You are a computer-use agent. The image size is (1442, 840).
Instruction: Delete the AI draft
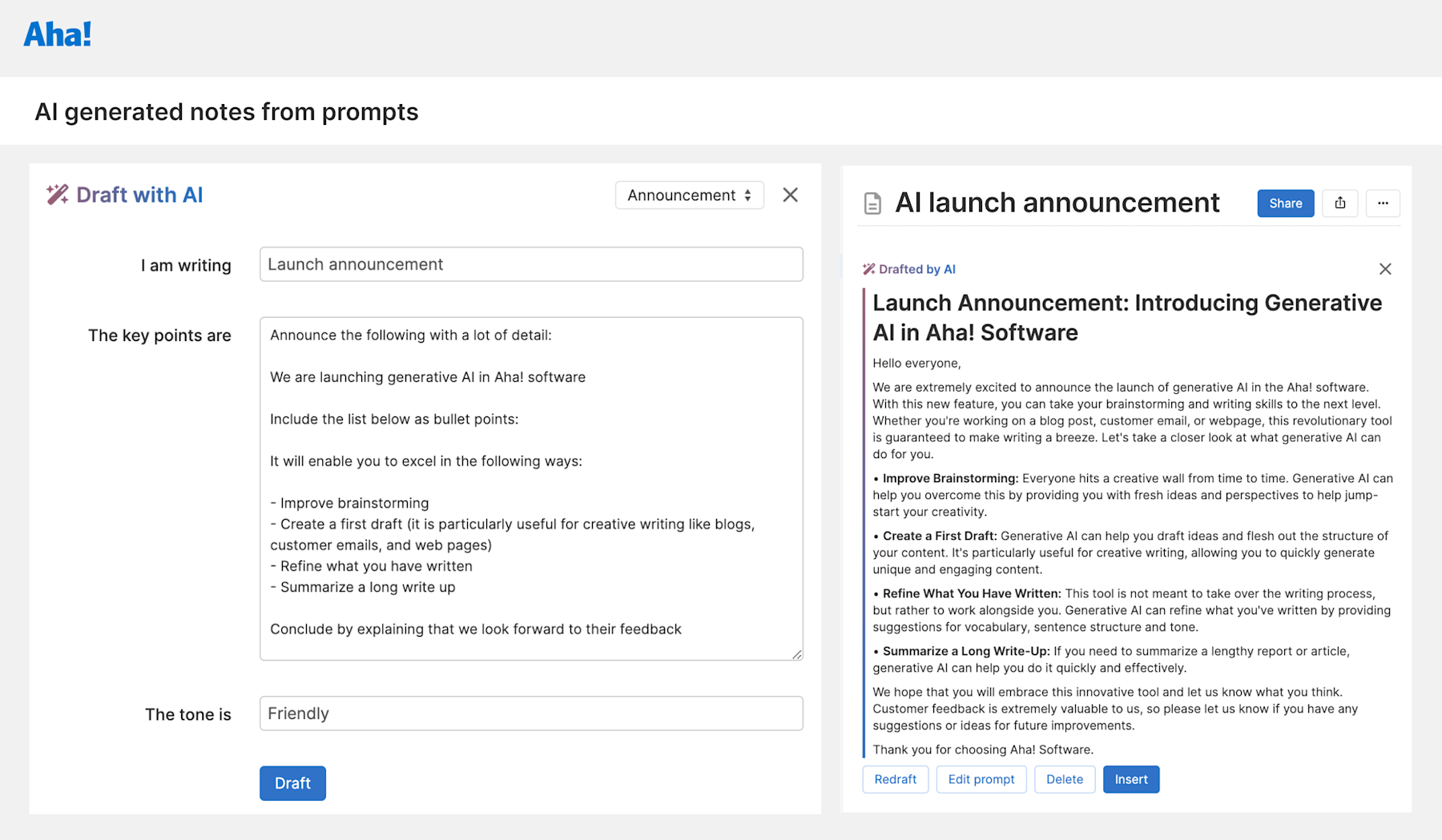tap(1064, 779)
